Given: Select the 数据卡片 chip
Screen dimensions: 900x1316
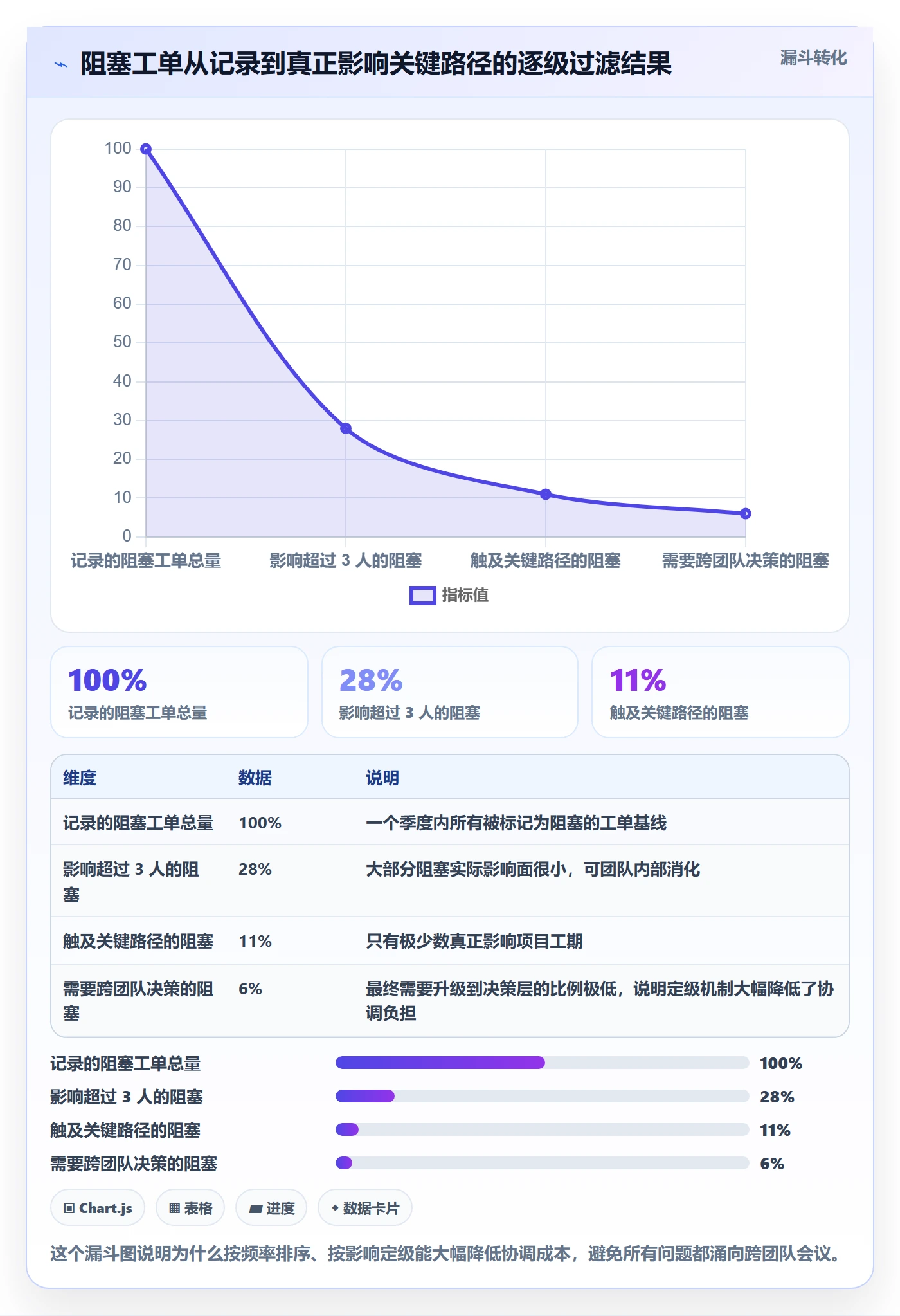Looking at the screenshot, I should pos(365,1208).
